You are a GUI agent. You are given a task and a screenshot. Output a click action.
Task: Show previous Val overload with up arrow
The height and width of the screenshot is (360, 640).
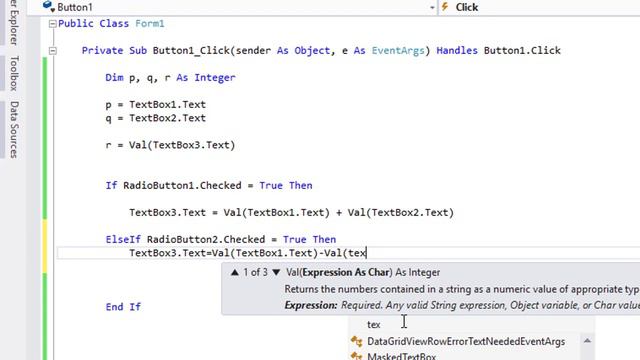click(x=234, y=272)
